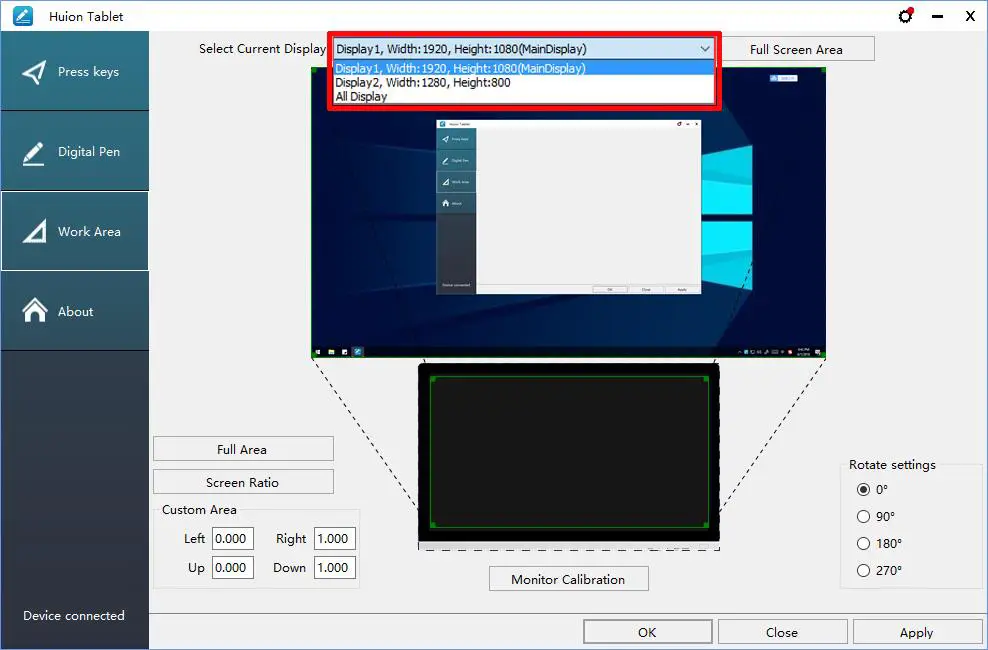Choose Display2 1280x800 option
The image size is (988, 650).
[523, 83]
